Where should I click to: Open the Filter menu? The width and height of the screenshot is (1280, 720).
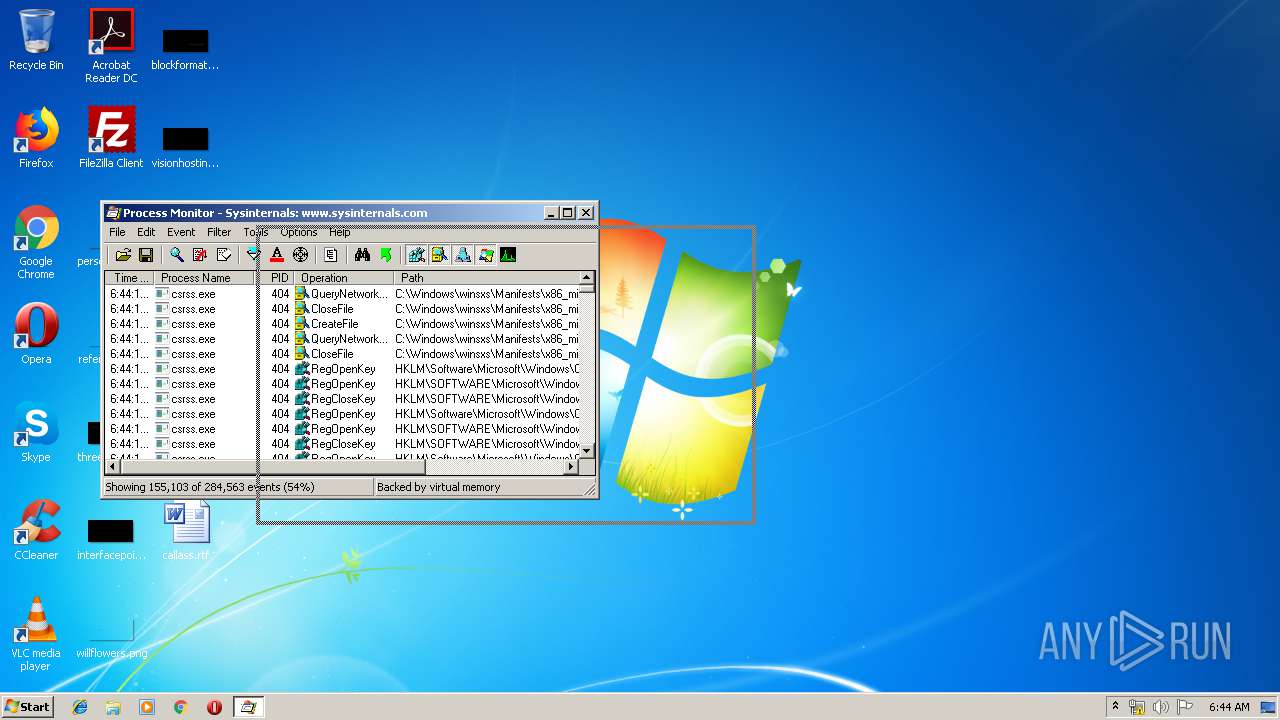219,232
